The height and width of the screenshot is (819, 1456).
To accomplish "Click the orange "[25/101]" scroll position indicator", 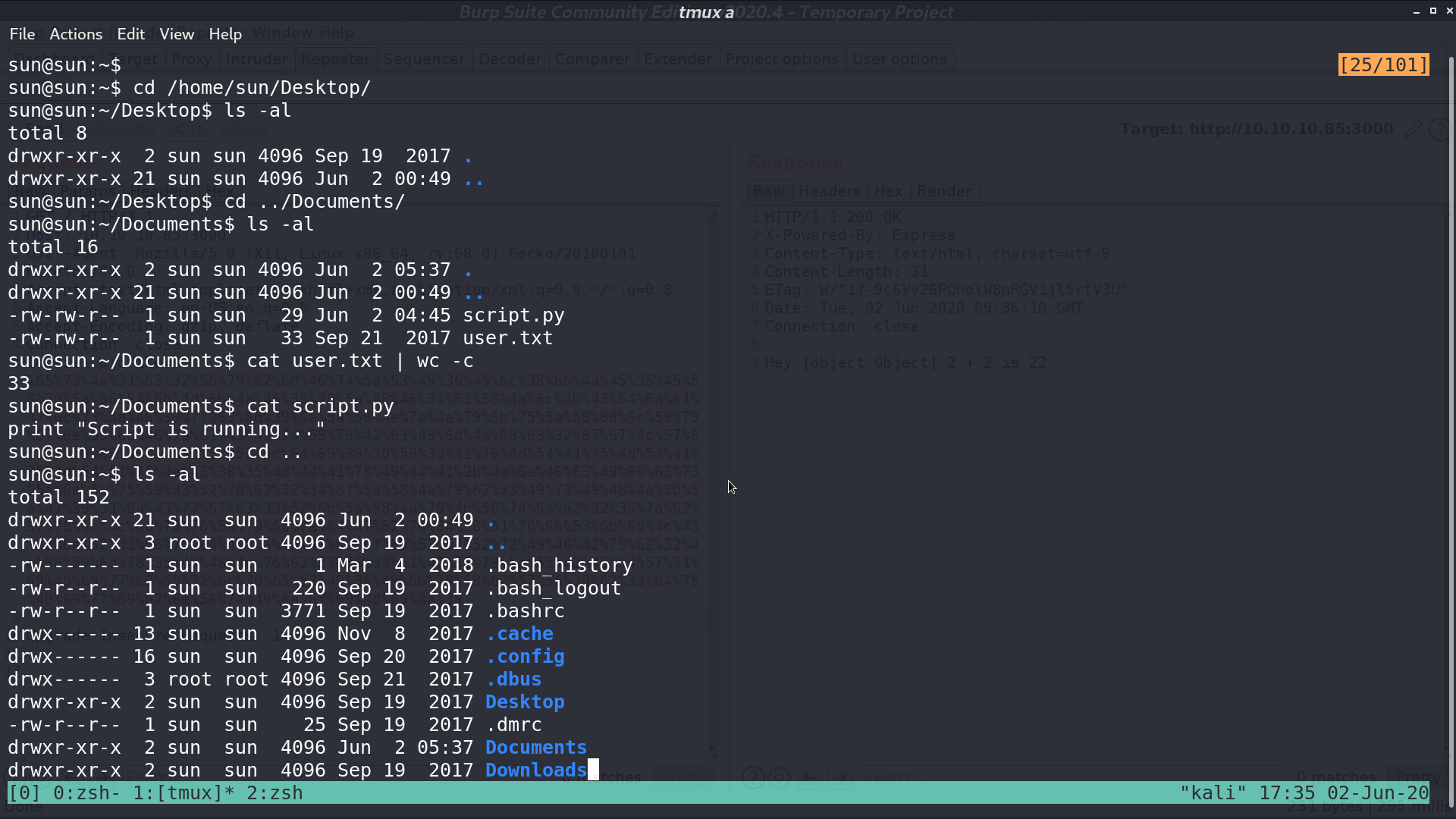I will point(1384,65).
